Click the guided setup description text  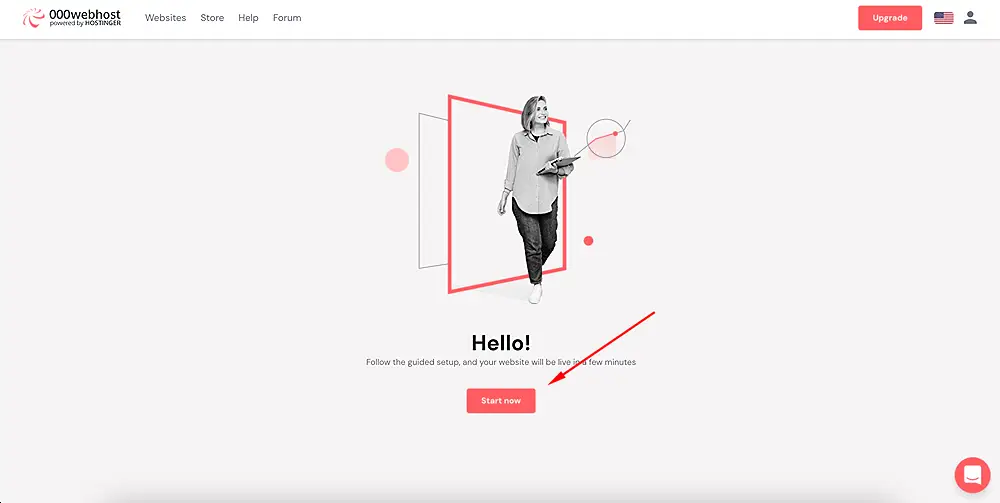(x=501, y=362)
